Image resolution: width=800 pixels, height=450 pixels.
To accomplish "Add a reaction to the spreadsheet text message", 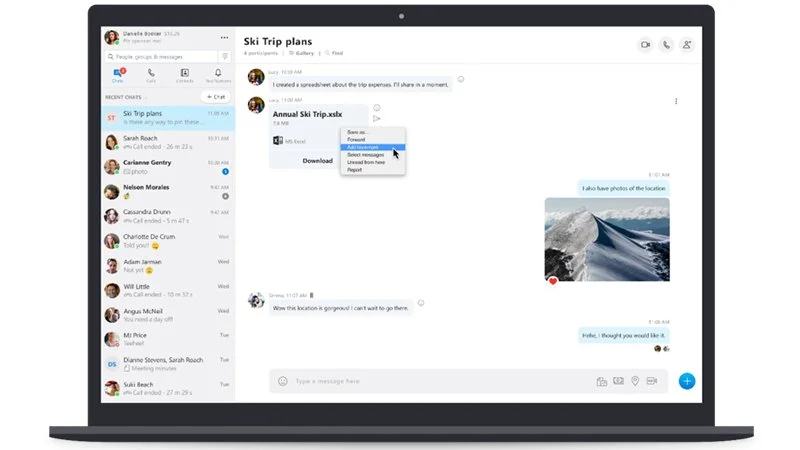I will pos(461,79).
